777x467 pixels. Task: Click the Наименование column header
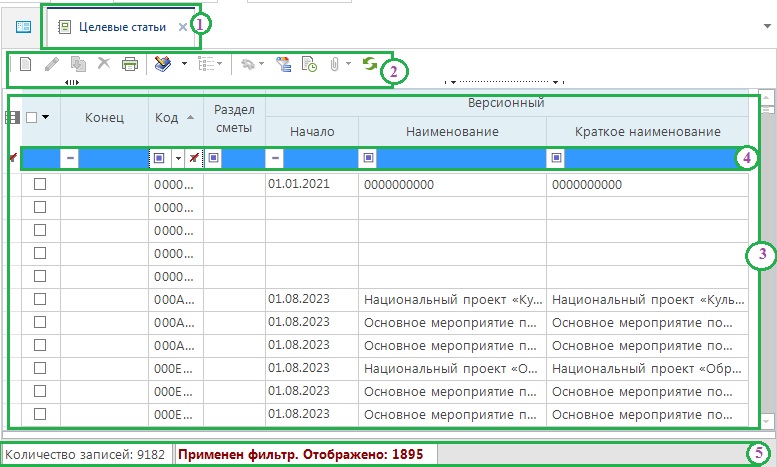(x=451, y=131)
